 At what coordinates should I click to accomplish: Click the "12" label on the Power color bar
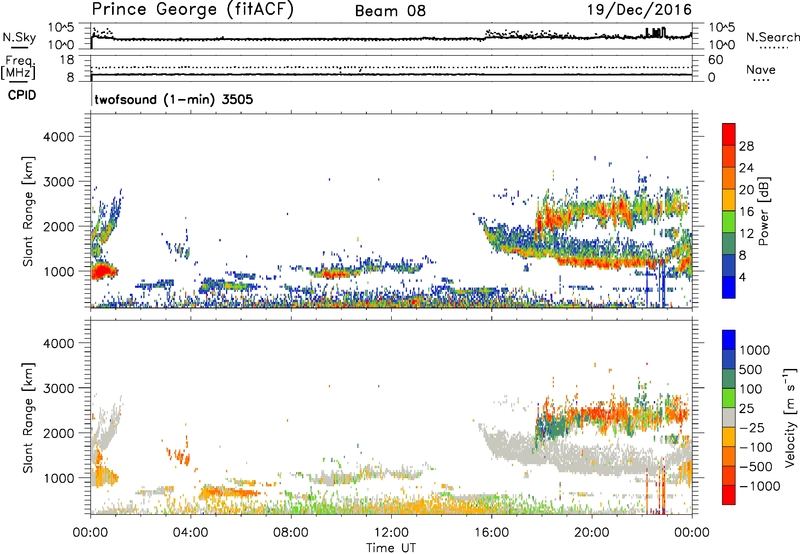coord(746,234)
